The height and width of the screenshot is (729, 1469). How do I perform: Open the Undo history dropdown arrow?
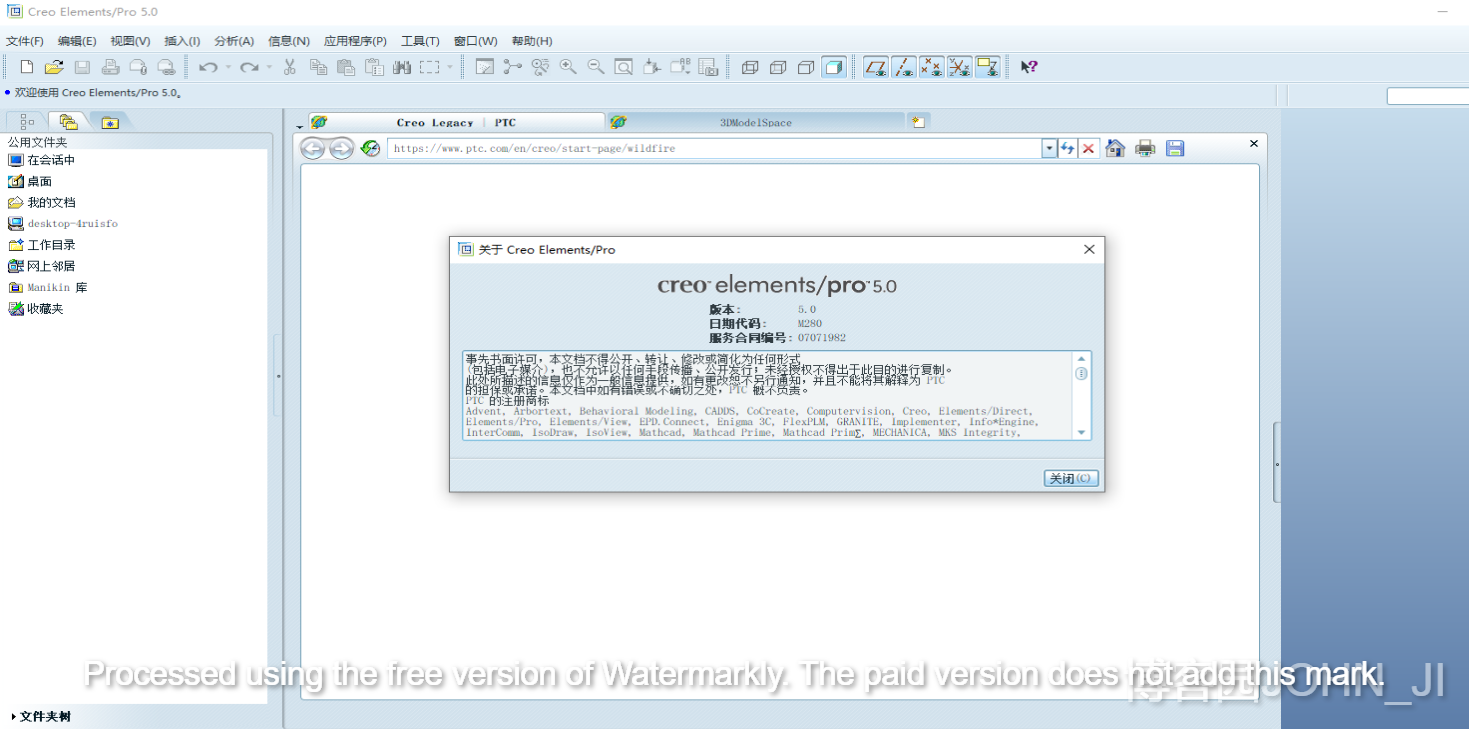[227, 67]
